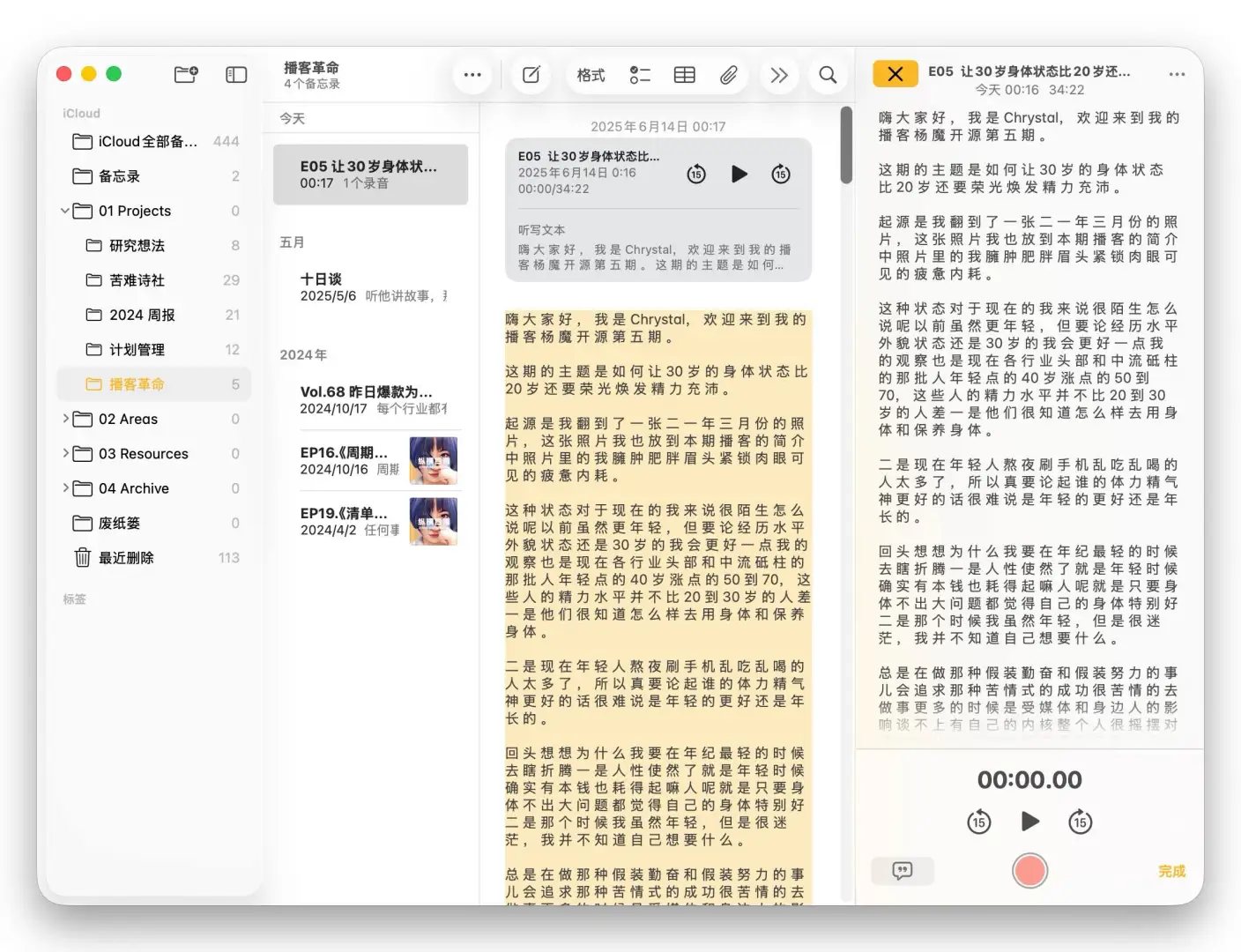
Task: Toggle the folders sidebar visibility
Action: coord(235,74)
